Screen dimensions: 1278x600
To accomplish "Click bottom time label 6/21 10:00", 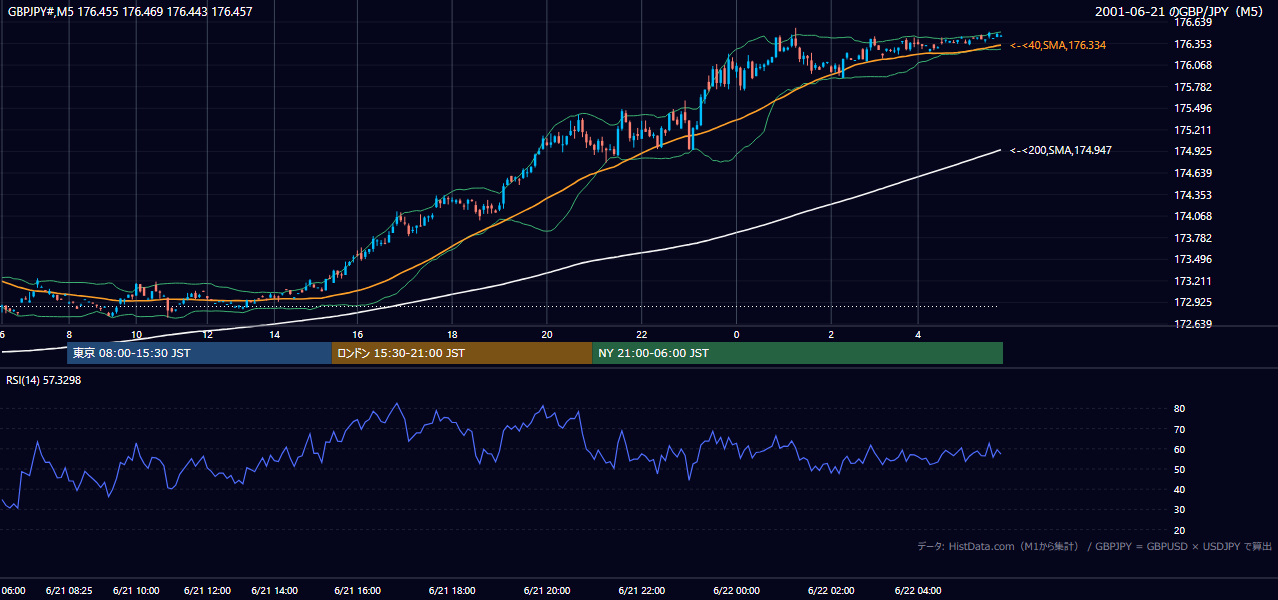I will point(136,591).
